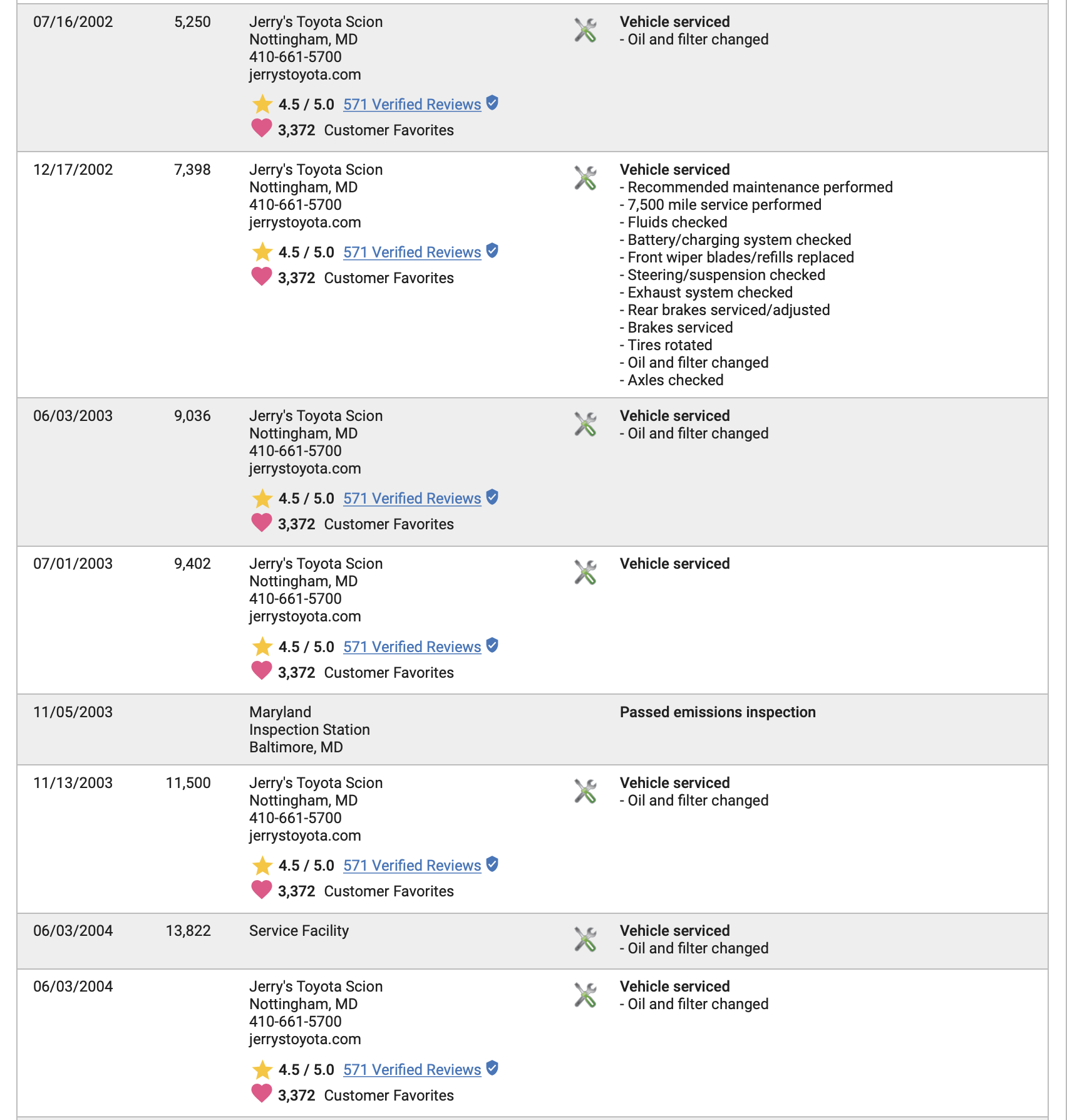Open 571 Verified Reviews link for 06/03/2003
Image resolution: width=1067 pixels, height=1120 pixels.
[x=412, y=499]
